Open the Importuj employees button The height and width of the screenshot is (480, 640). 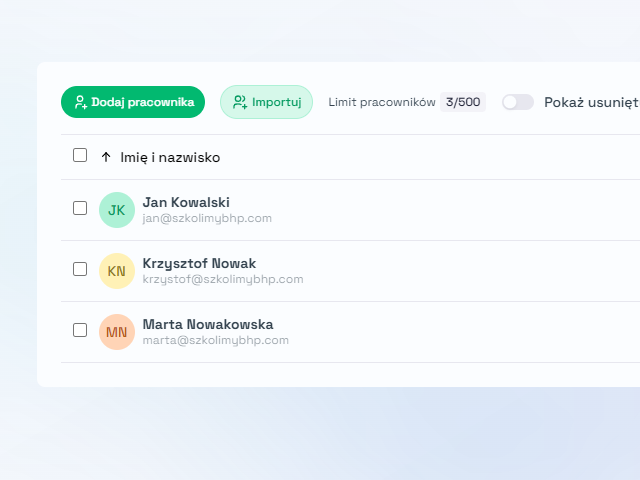[x=267, y=102]
